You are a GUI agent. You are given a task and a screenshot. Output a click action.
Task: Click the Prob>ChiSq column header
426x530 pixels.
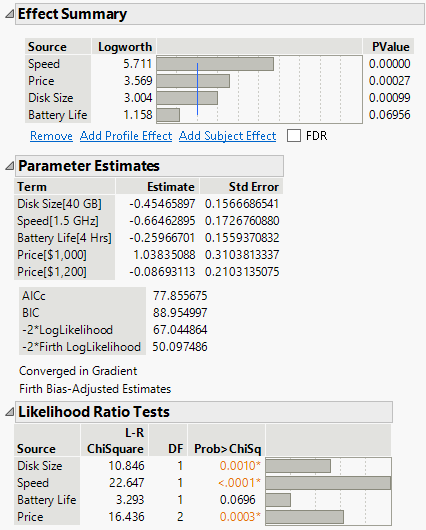[x=227, y=449]
